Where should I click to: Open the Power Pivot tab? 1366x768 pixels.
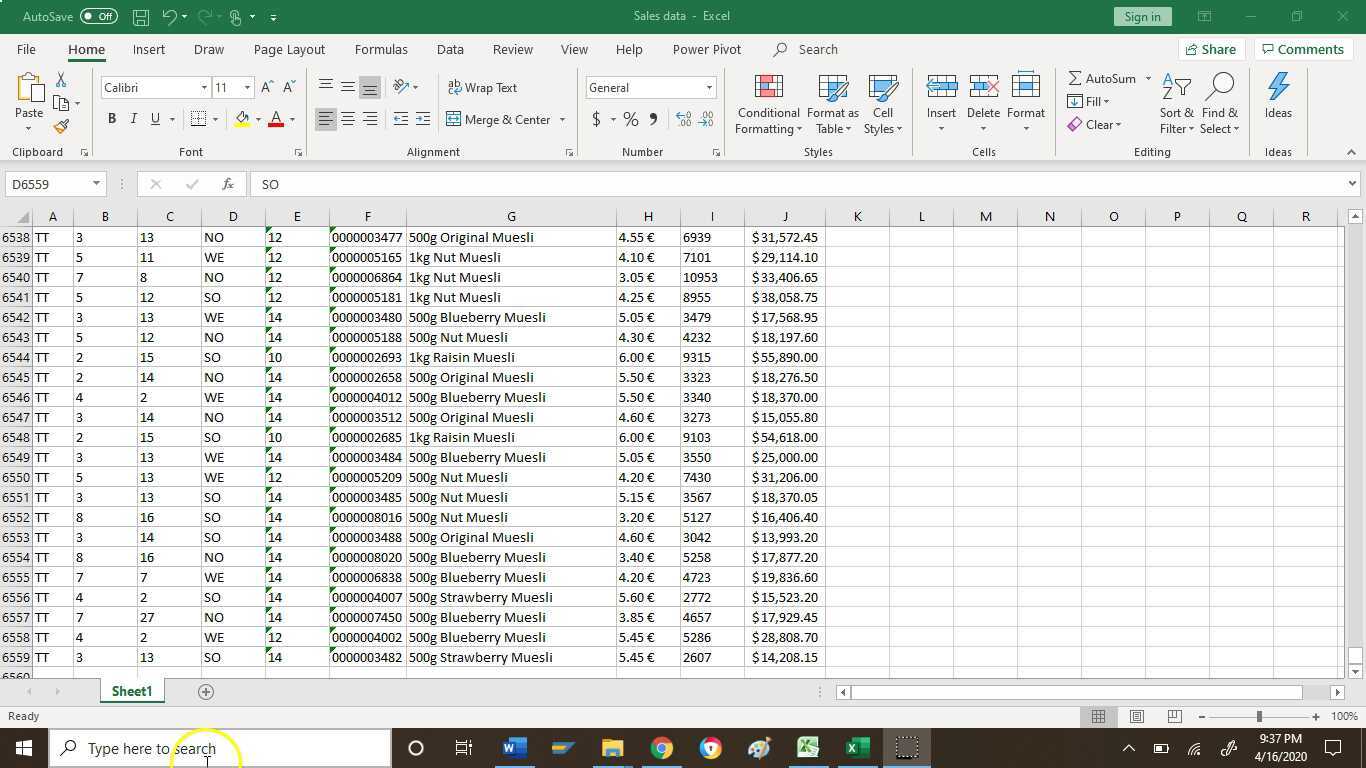[x=706, y=49]
